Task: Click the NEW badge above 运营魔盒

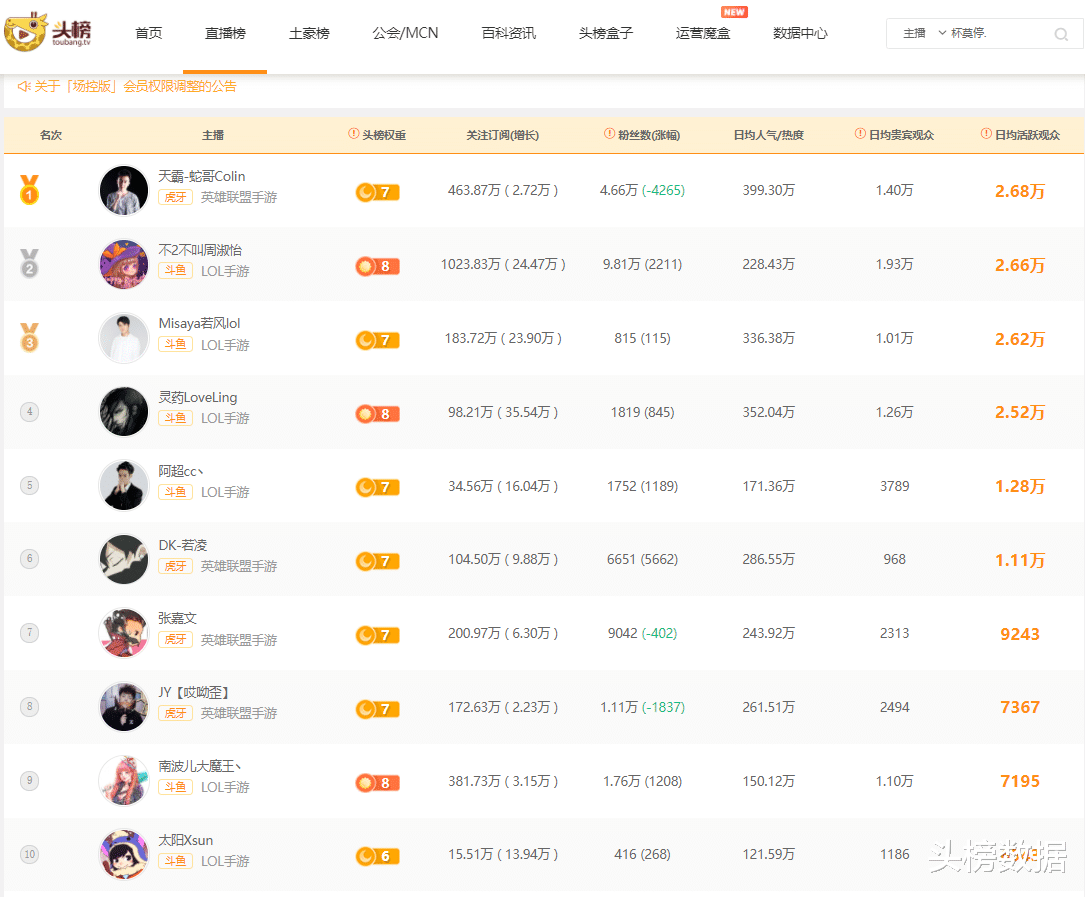Action: tap(734, 12)
